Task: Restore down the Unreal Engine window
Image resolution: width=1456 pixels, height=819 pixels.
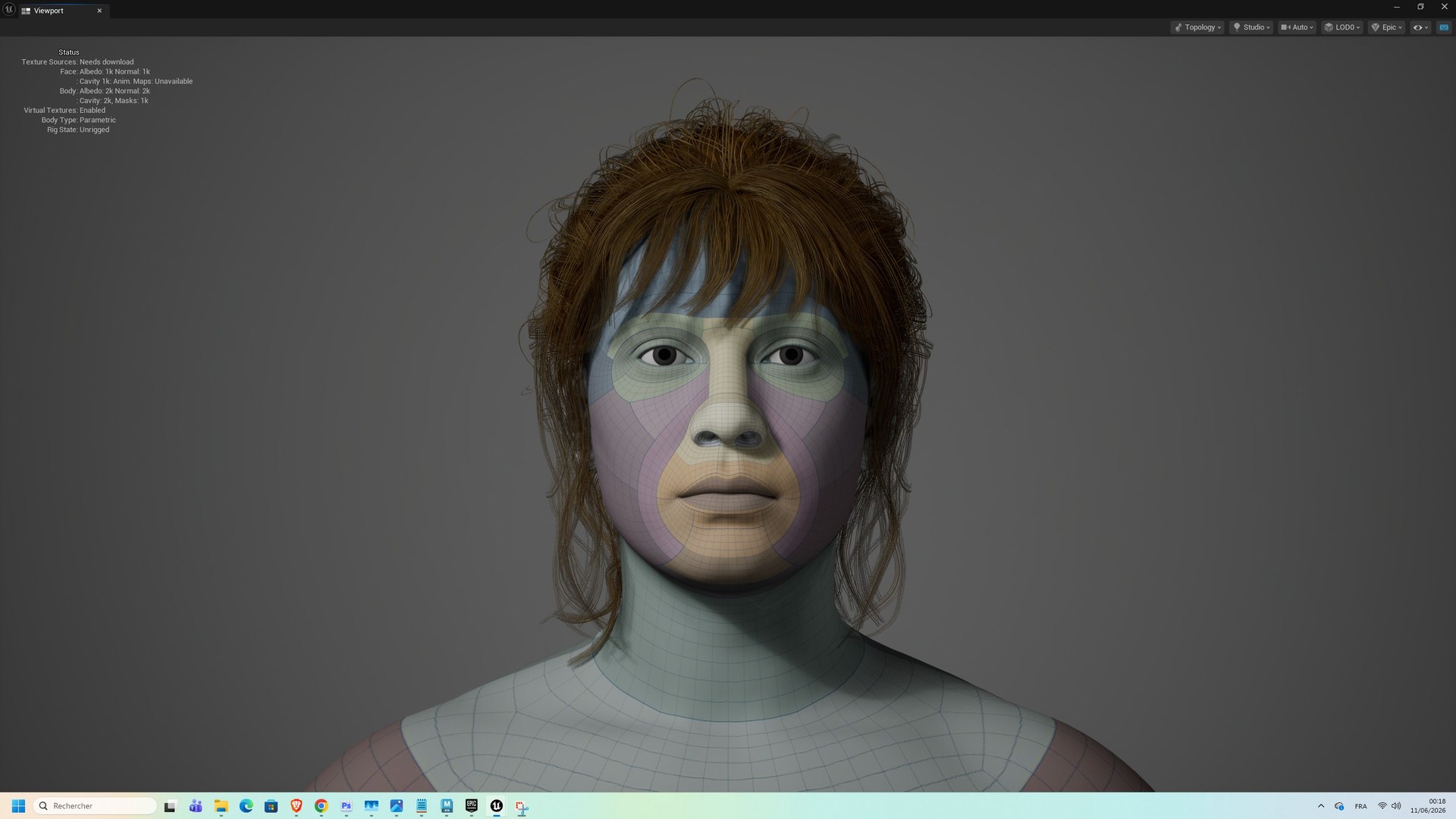Action: 1420,7
